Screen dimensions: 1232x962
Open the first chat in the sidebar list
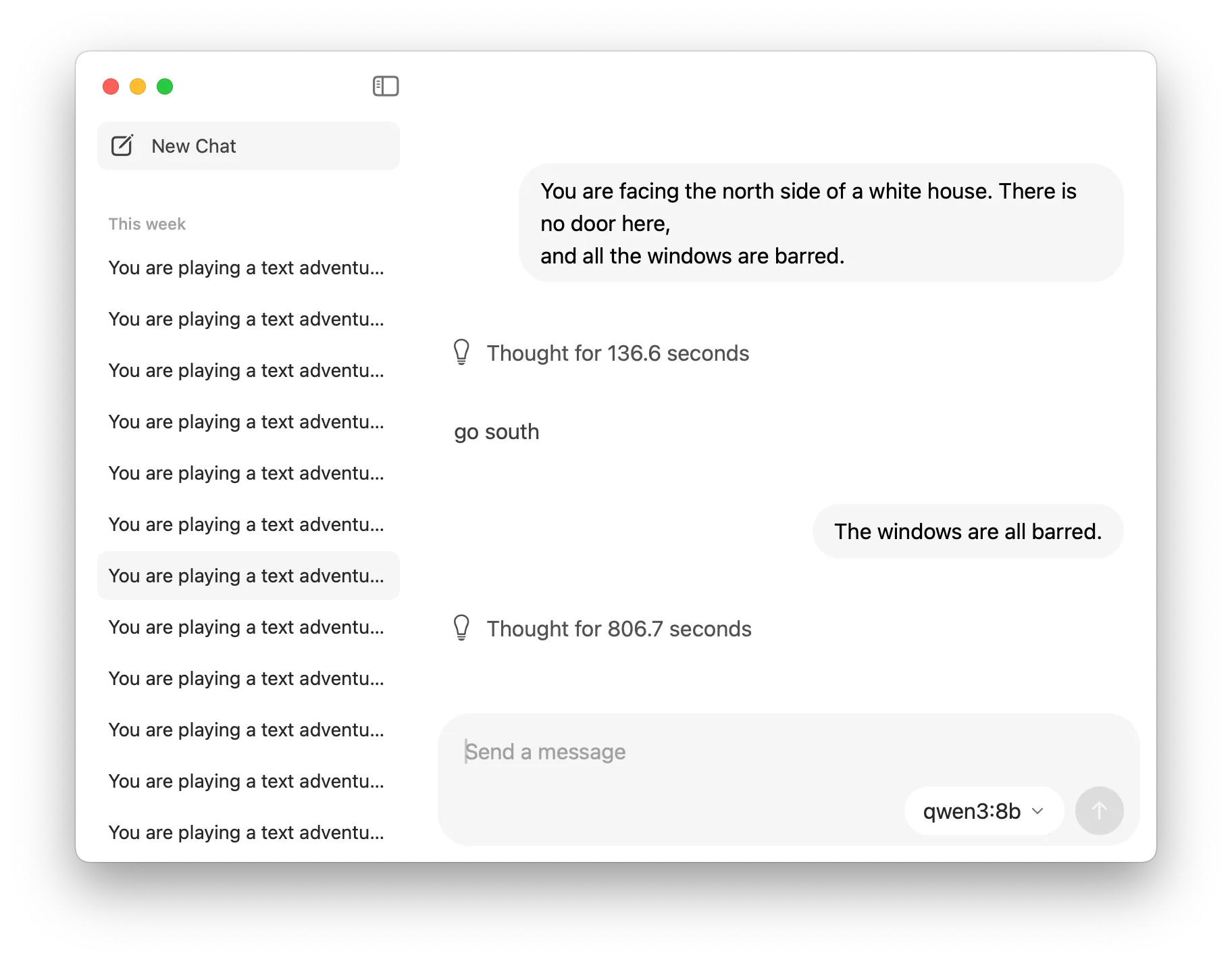click(247, 268)
